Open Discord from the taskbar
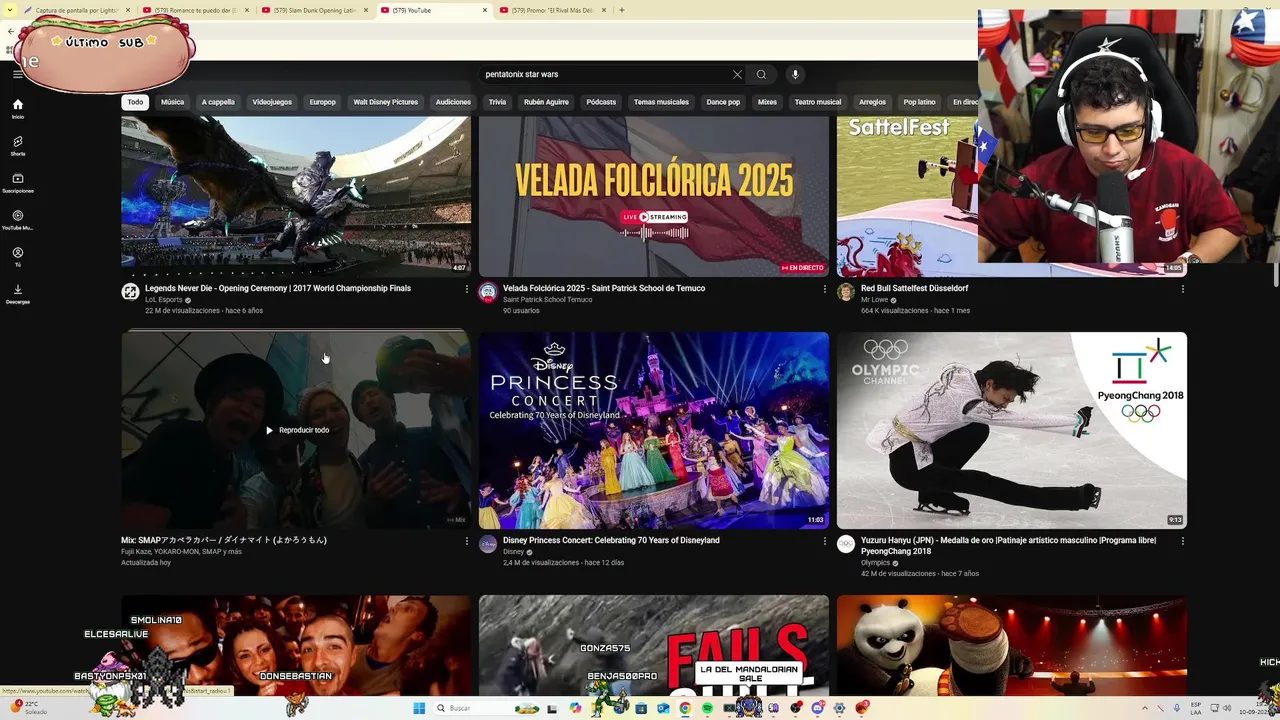This screenshot has width=1280, height=720. (817, 708)
